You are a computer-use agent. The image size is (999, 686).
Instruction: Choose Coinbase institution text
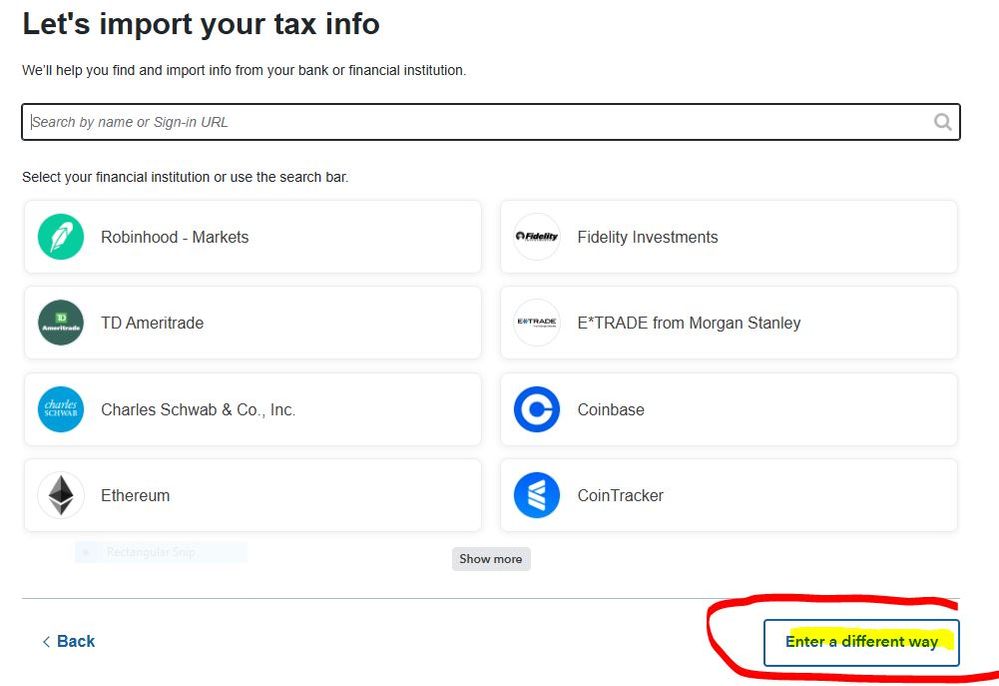click(x=610, y=410)
